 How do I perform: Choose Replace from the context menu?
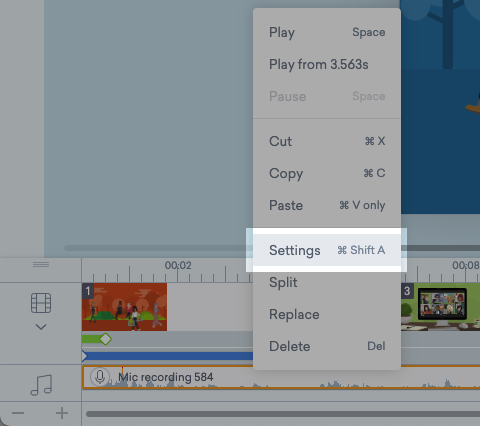pyautogui.click(x=327, y=314)
